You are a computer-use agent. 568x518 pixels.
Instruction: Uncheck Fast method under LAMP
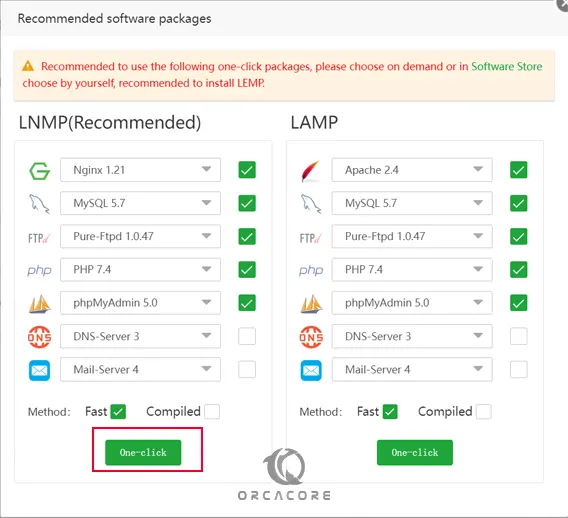click(x=390, y=412)
